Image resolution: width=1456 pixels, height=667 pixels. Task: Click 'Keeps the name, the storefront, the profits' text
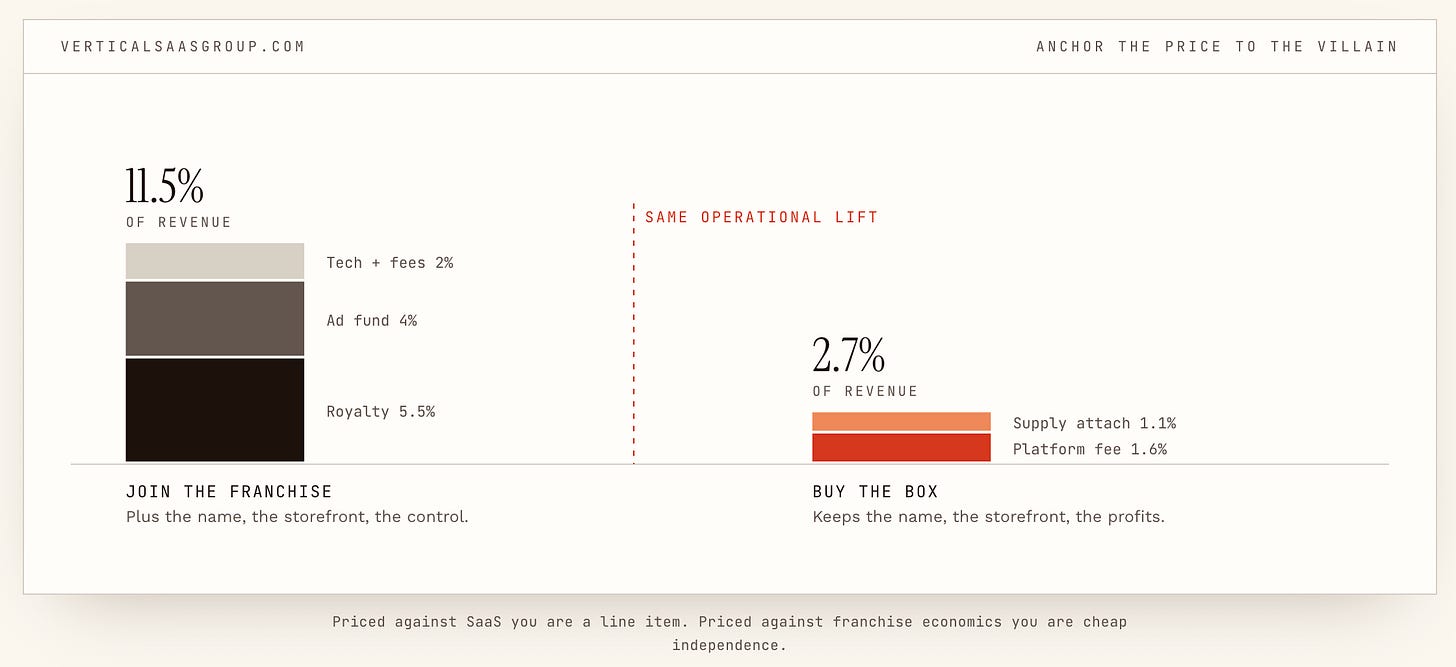989,517
